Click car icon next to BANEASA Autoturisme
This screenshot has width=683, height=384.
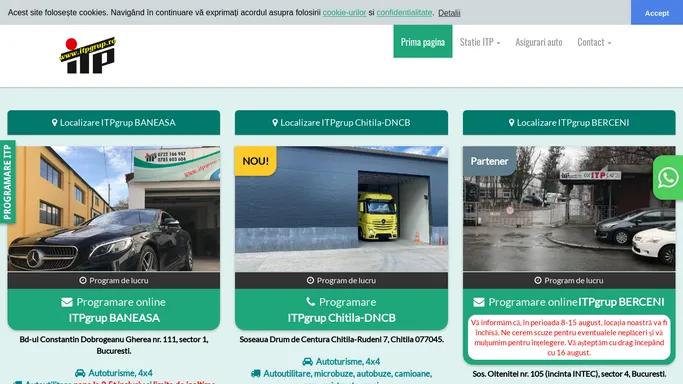tap(80, 373)
